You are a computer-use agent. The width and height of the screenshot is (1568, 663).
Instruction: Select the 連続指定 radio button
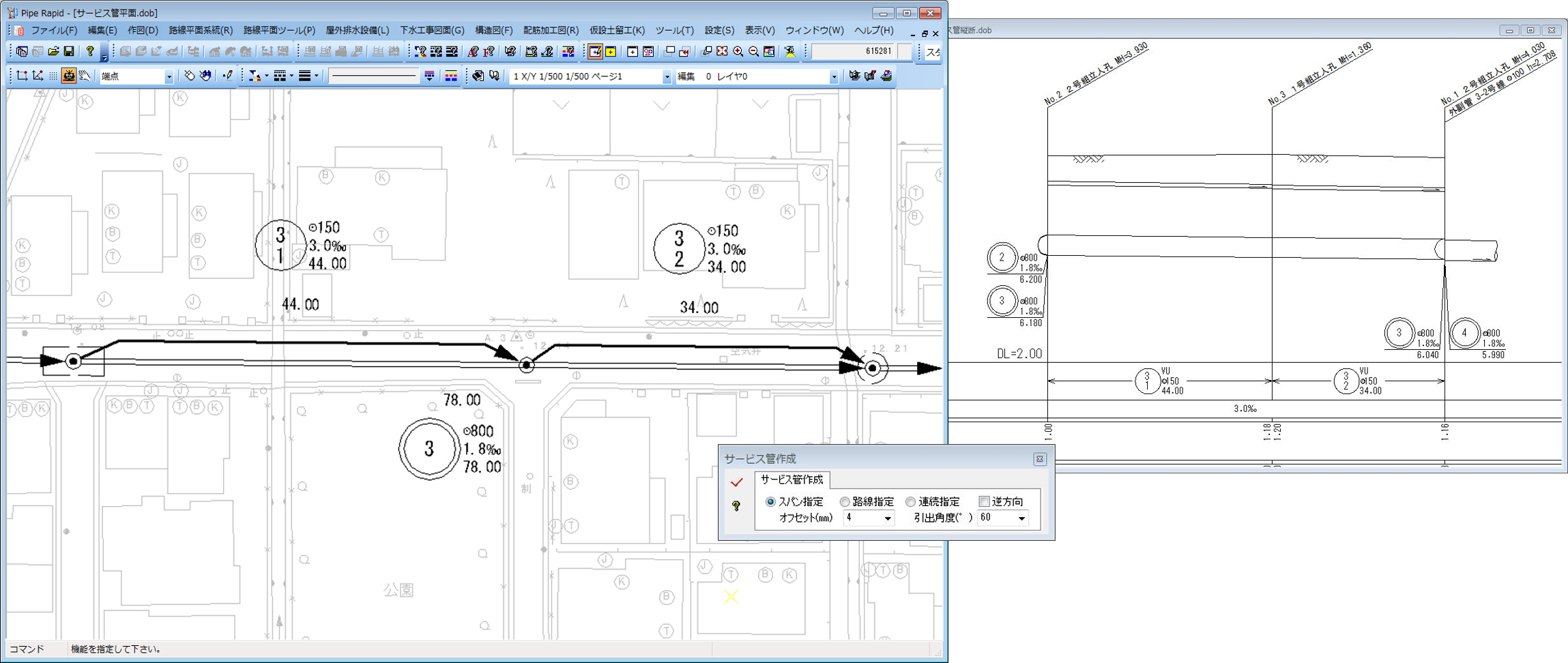click(x=910, y=502)
